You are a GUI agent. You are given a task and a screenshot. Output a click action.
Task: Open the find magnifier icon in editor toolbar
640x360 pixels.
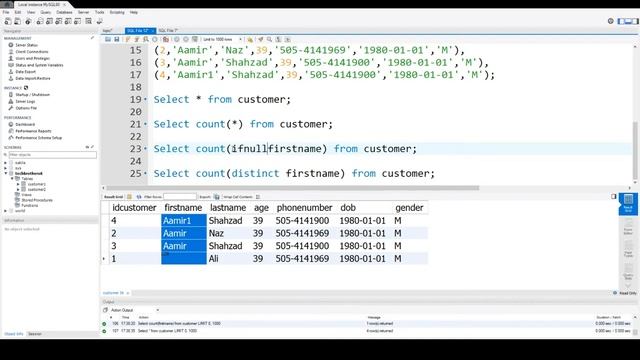269,40
